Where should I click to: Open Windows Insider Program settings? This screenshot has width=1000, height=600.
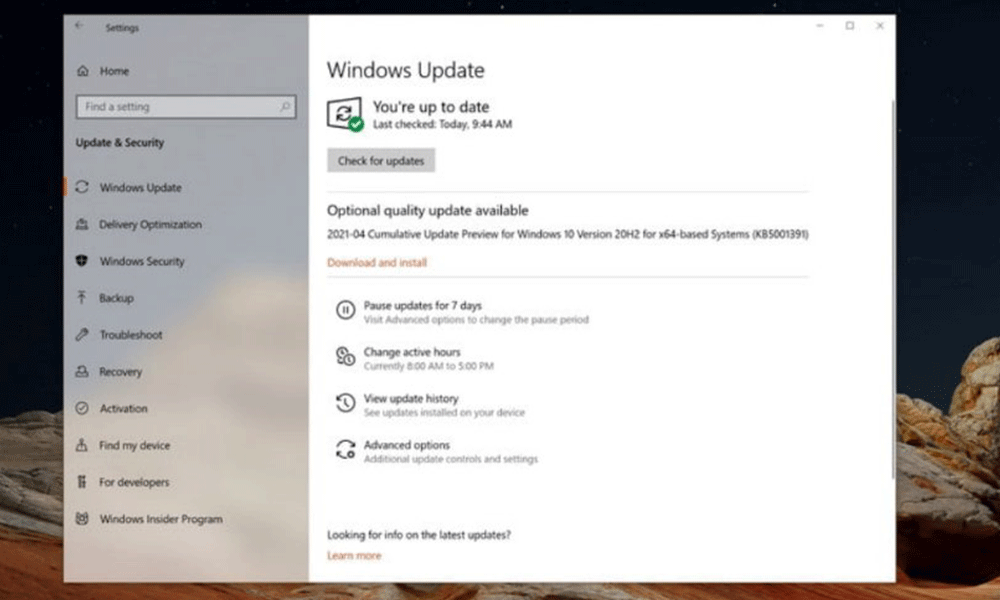160,520
